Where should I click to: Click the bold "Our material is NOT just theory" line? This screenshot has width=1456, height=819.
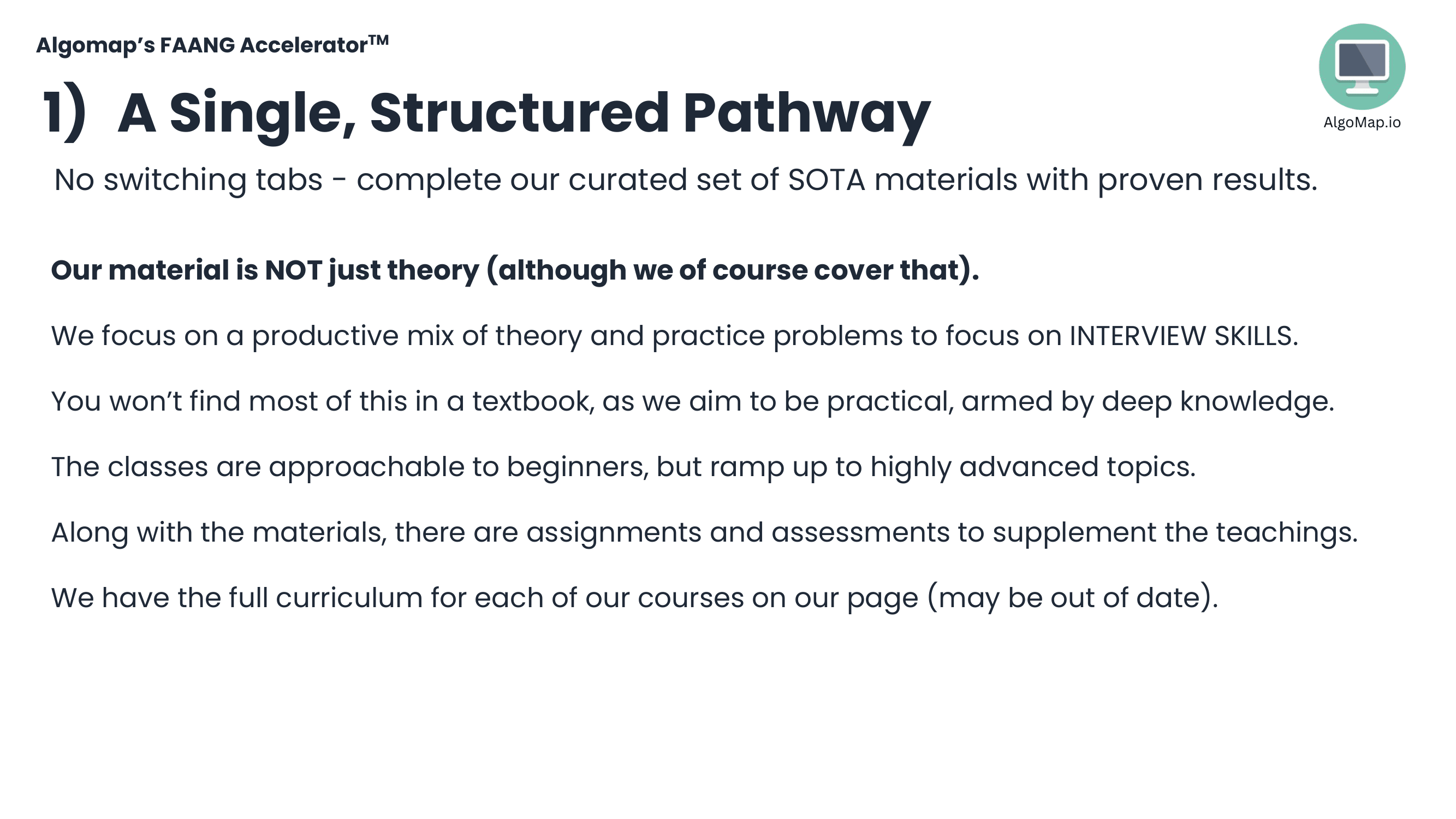(x=514, y=270)
